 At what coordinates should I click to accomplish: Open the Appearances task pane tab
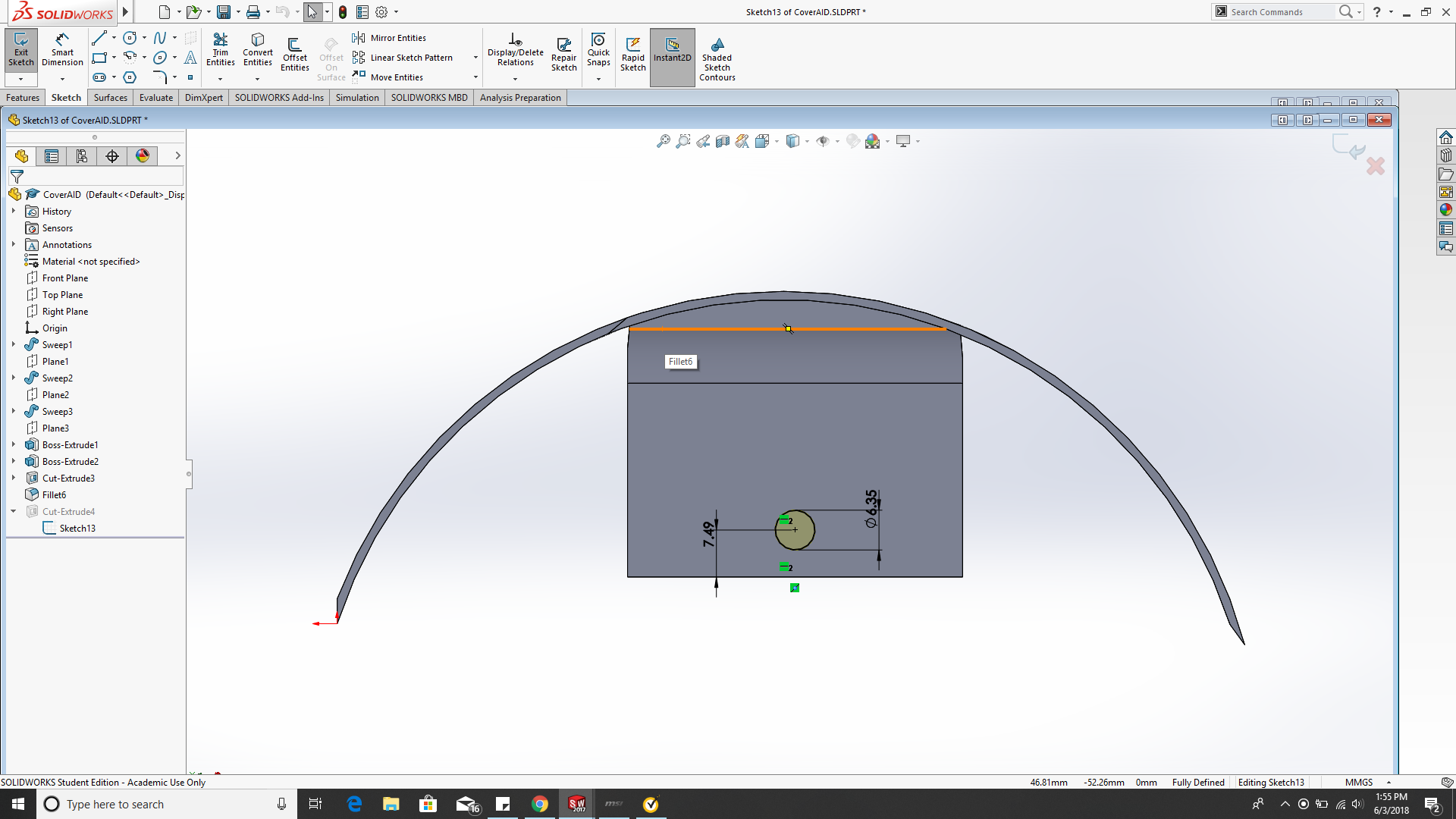coord(1446,210)
